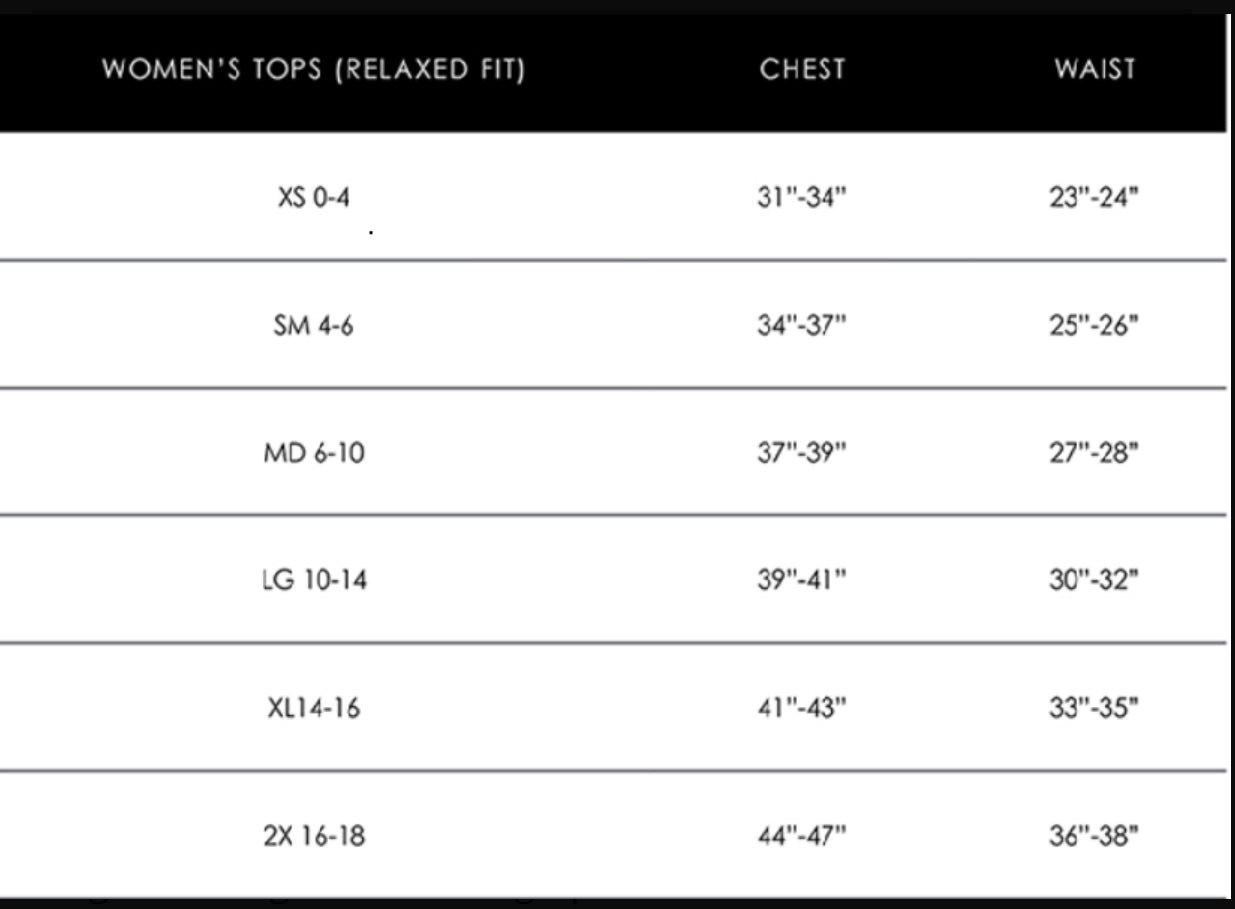This screenshot has height=909, width=1235.
Task: Select the XS 0-4 size row label
Action: coord(314,197)
